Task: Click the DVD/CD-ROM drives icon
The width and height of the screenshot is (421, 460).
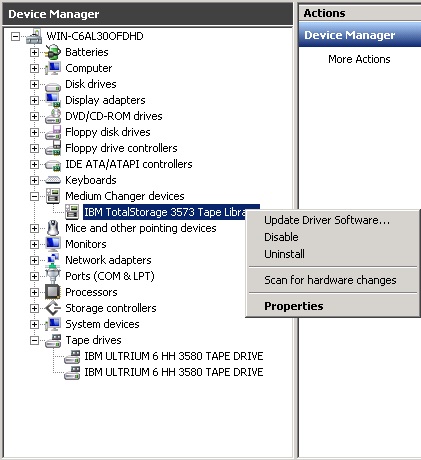Action: point(53,116)
